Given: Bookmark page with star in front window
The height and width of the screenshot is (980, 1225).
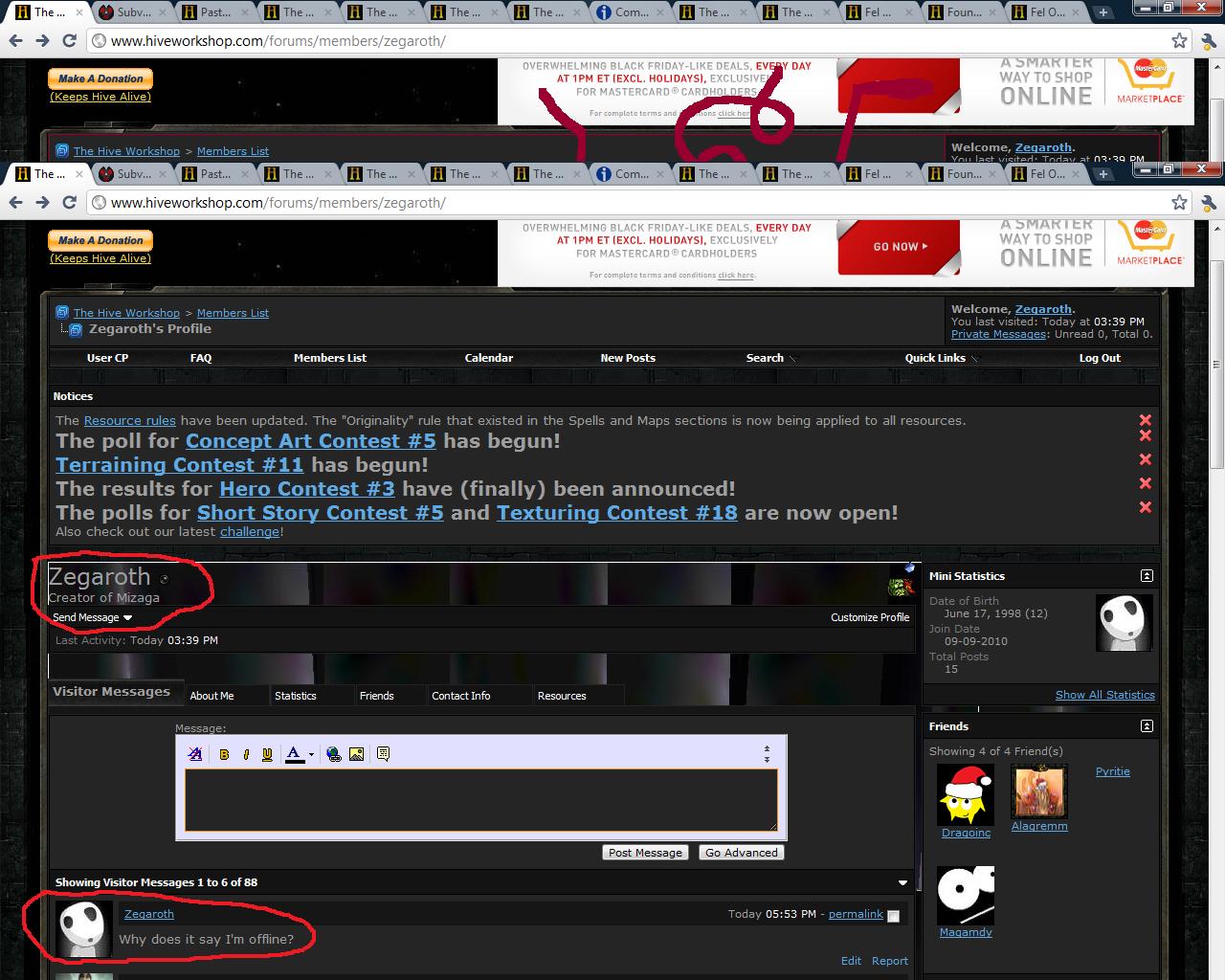Looking at the screenshot, I should click(x=1179, y=203).
